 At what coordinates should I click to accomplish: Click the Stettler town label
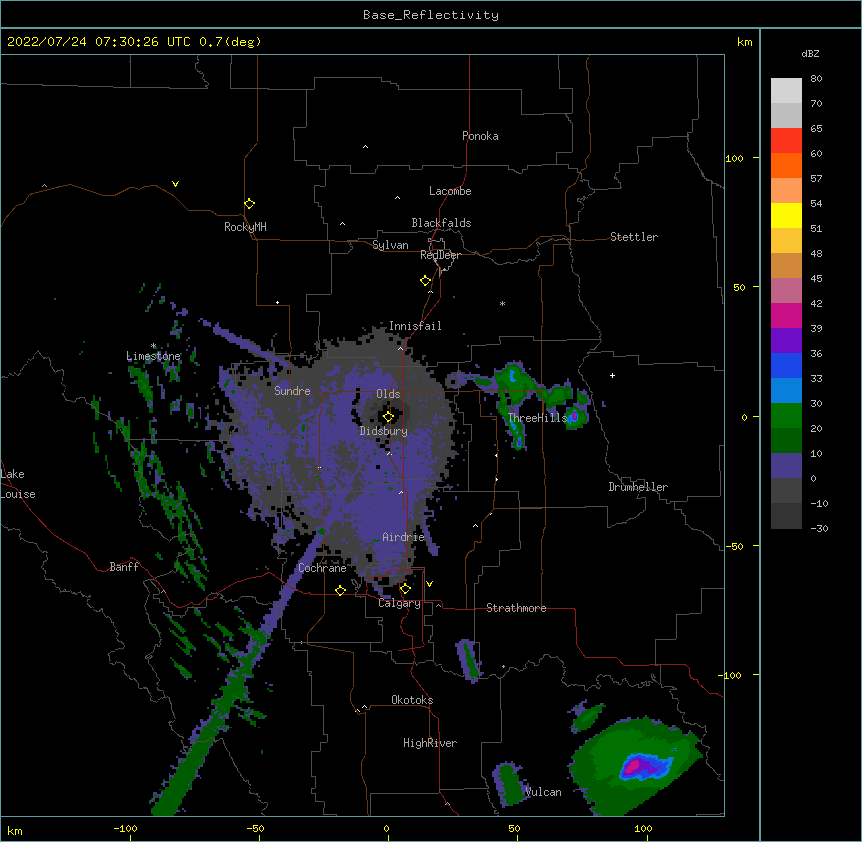pyautogui.click(x=634, y=237)
